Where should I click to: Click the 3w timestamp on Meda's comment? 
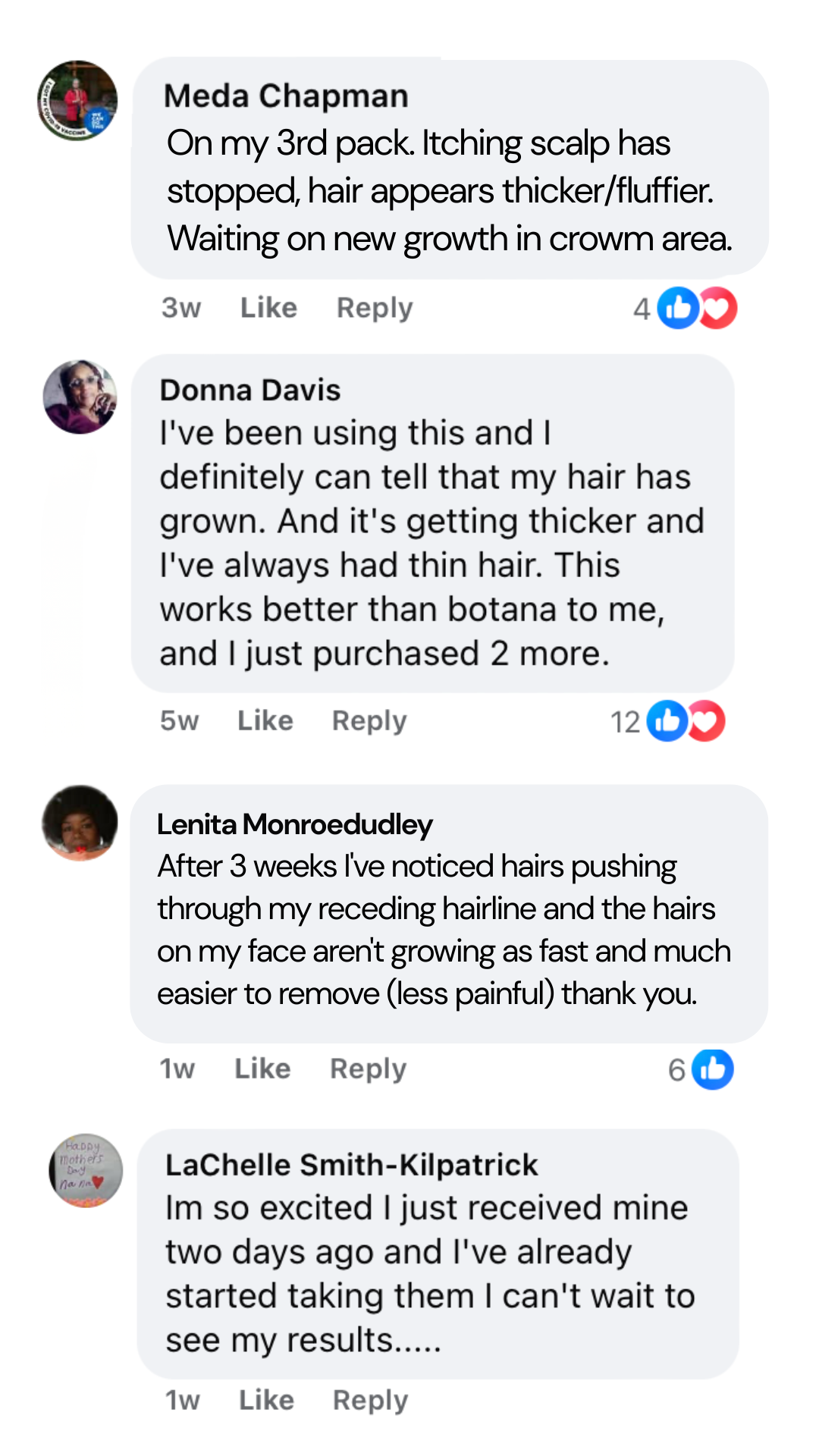coord(181,308)
